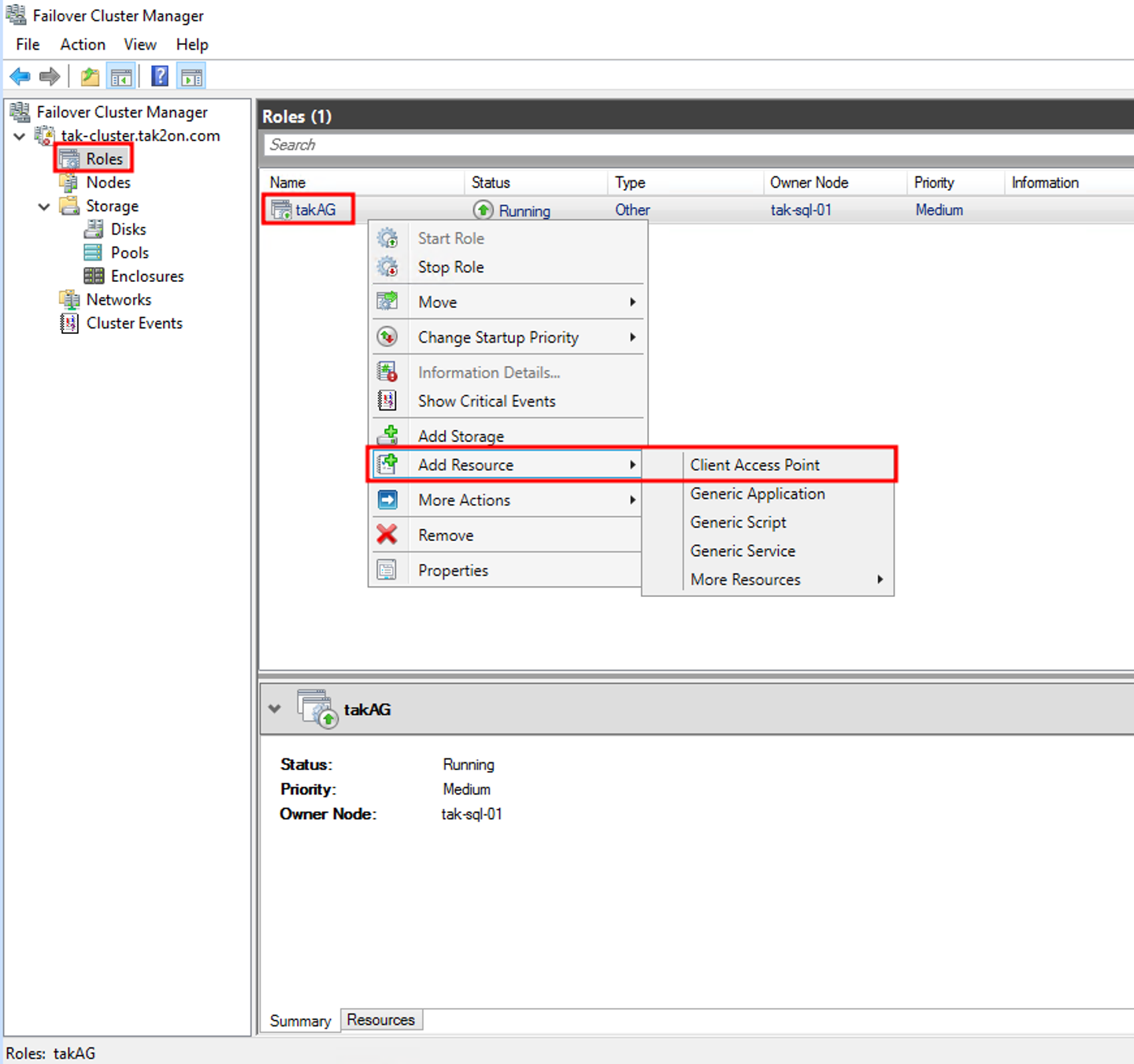Click the large takAG icon in details pane
Image resolution: width=1134 pixels, height=1064 pixels.
(x=317, y=709)
